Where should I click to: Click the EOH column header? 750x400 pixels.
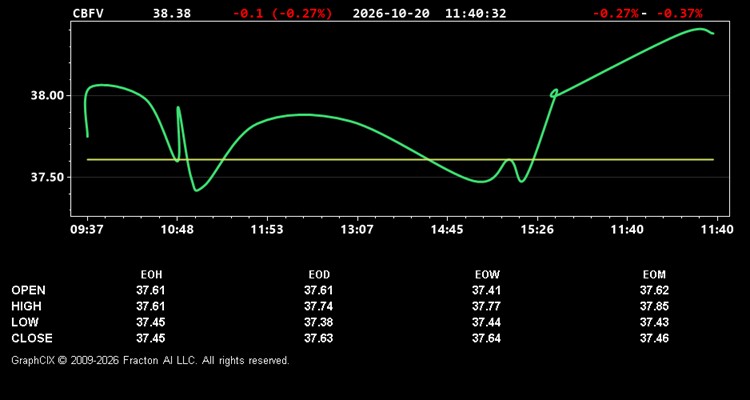point(151,275)
